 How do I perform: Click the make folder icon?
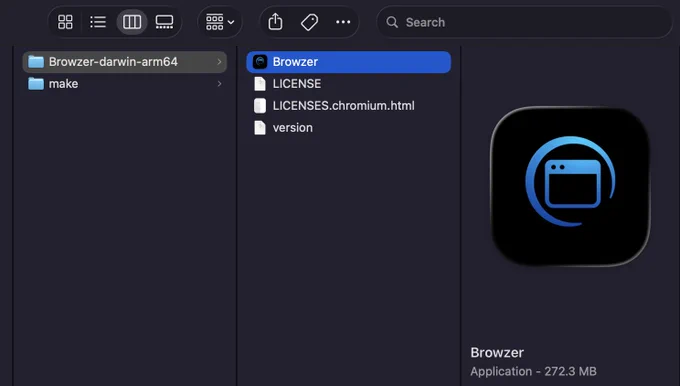(x=36, y=84)
